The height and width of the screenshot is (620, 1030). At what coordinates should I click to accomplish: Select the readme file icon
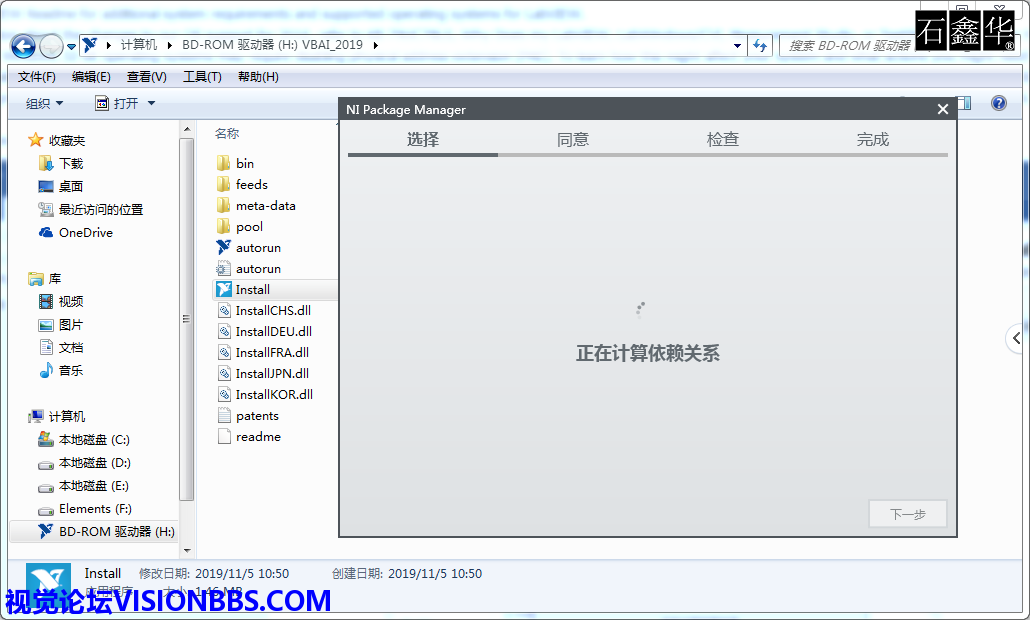(x=223, y=436)
